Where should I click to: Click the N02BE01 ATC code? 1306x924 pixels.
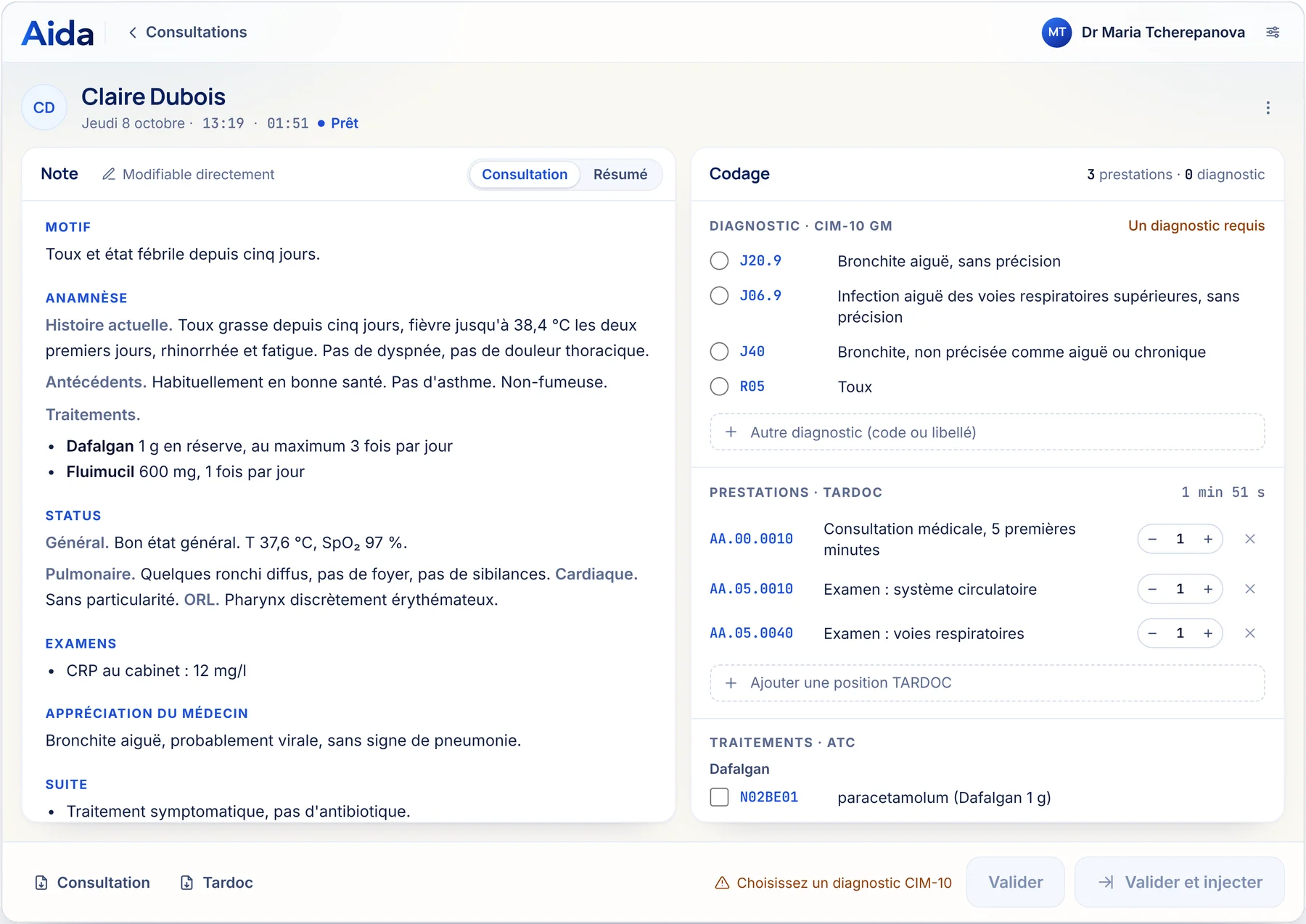click(768, 797)
